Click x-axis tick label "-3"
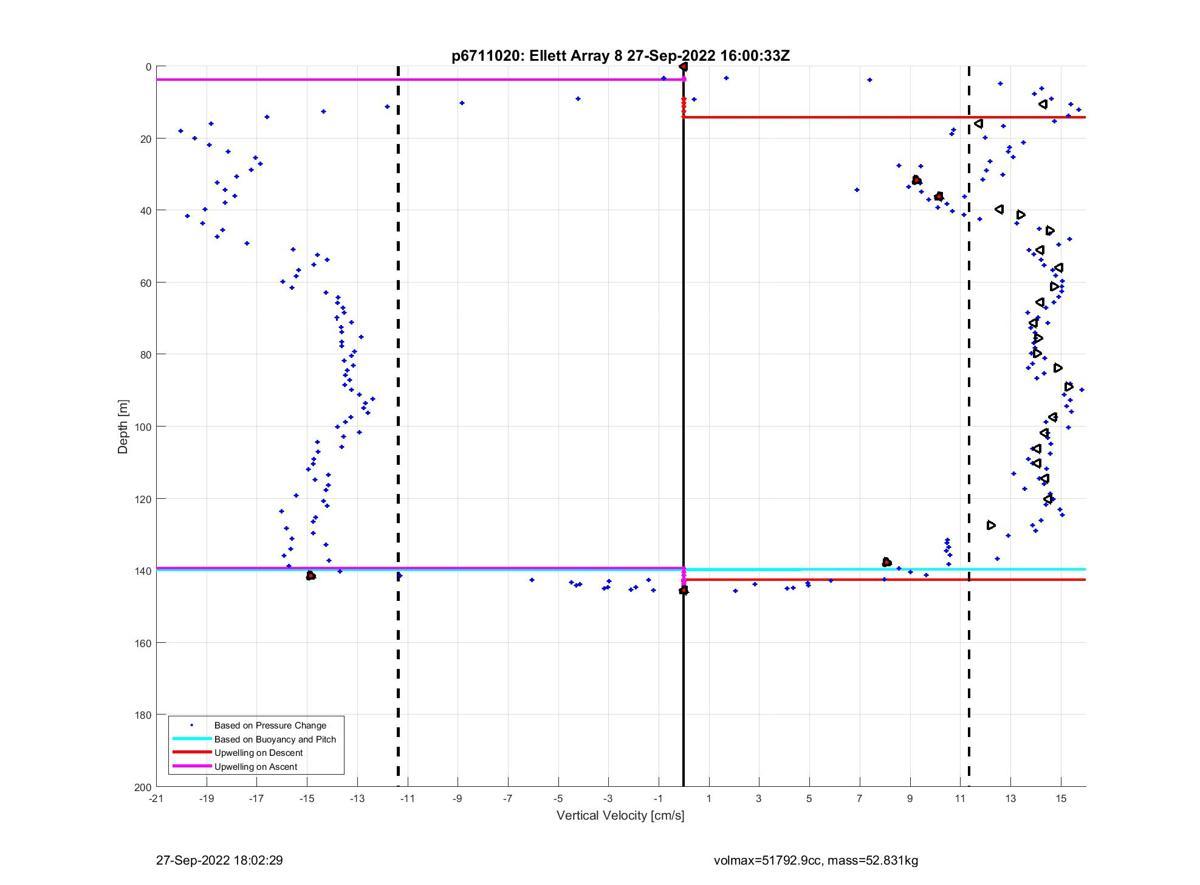Viewport: 1200px width, 885px height. pos(608,798)
